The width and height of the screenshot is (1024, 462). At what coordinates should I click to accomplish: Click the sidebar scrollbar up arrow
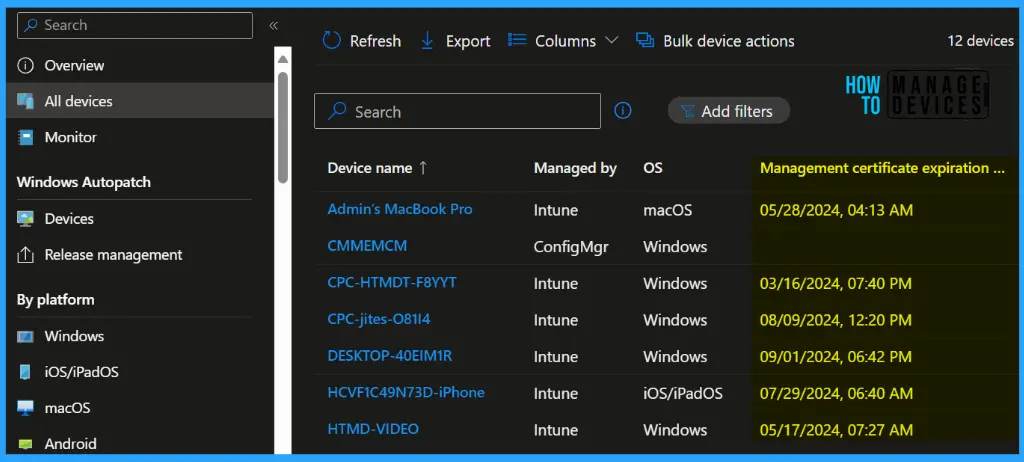coord(283,59)
